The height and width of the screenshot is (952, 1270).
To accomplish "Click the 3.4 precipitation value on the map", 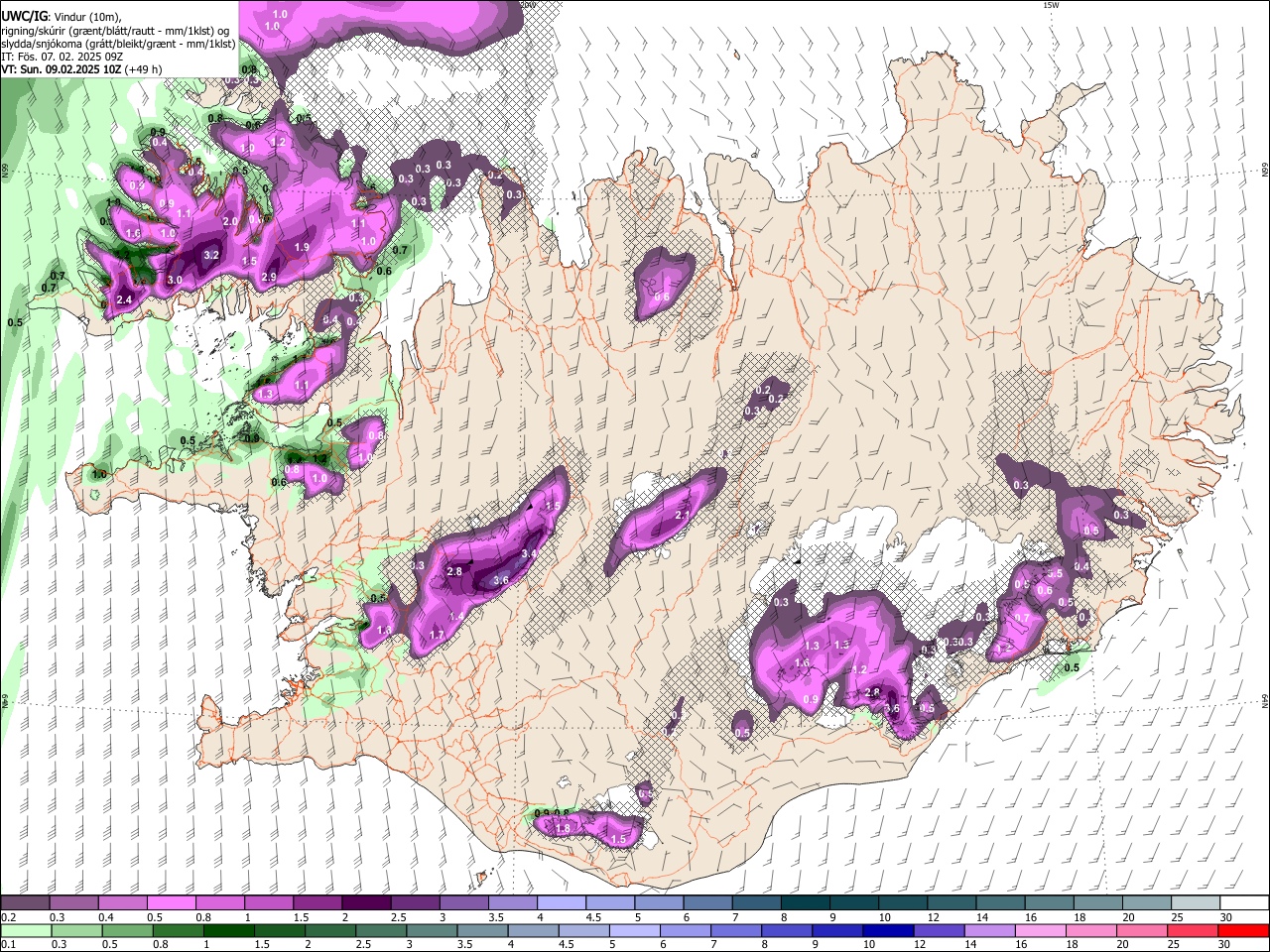I will pos(530,553).
